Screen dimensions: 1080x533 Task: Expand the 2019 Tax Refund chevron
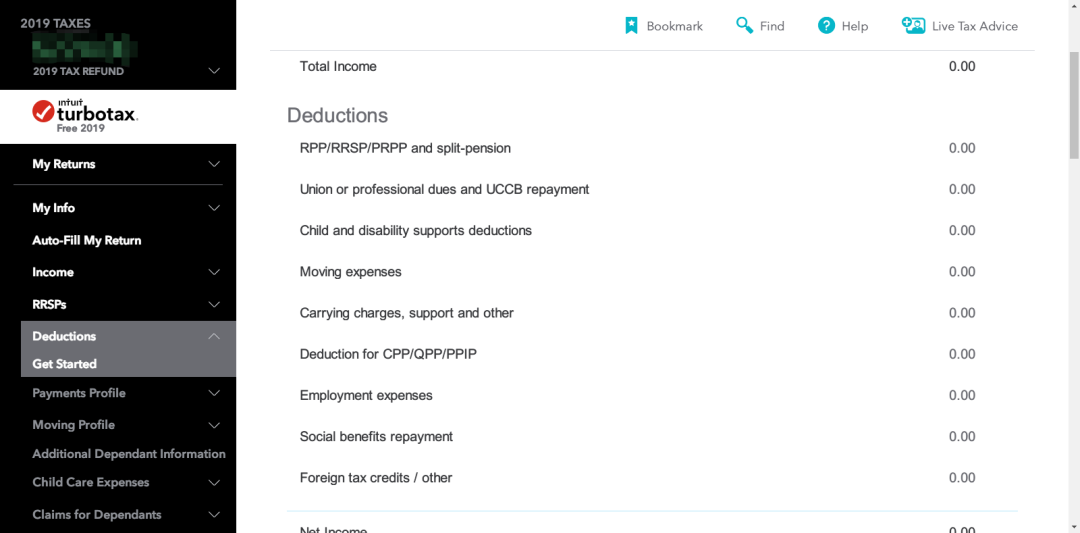[214, 71]
